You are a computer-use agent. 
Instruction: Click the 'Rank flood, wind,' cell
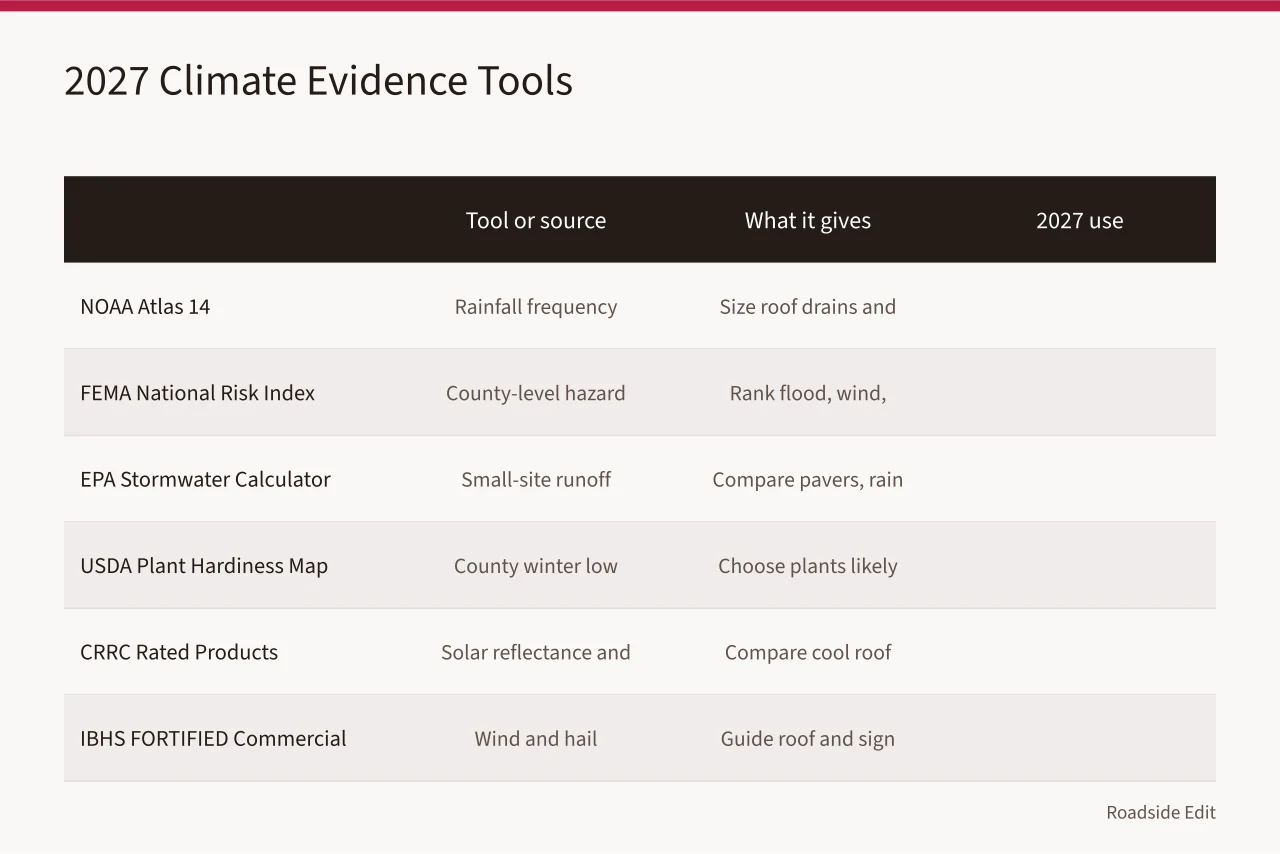point(808,393)
